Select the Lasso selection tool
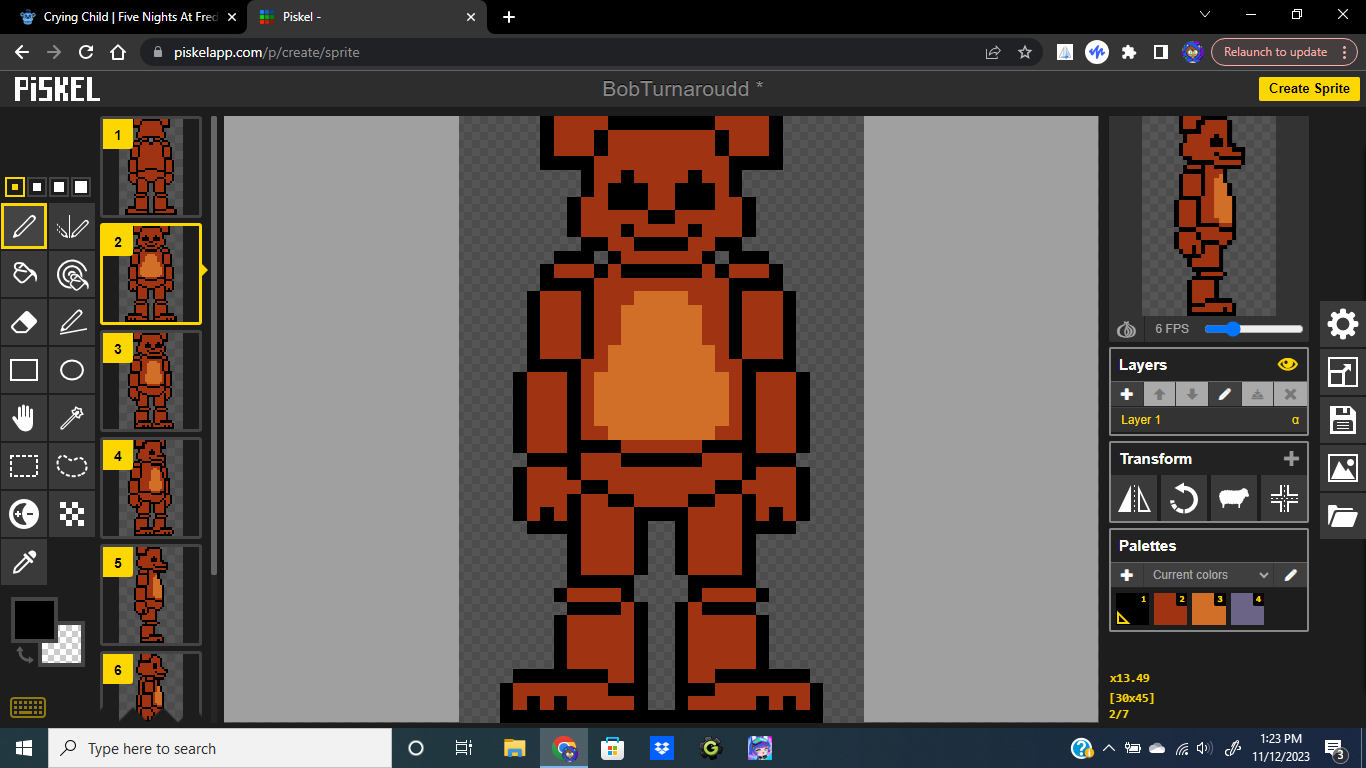This screenshot has width=1366, height=768. coord(72,466)
